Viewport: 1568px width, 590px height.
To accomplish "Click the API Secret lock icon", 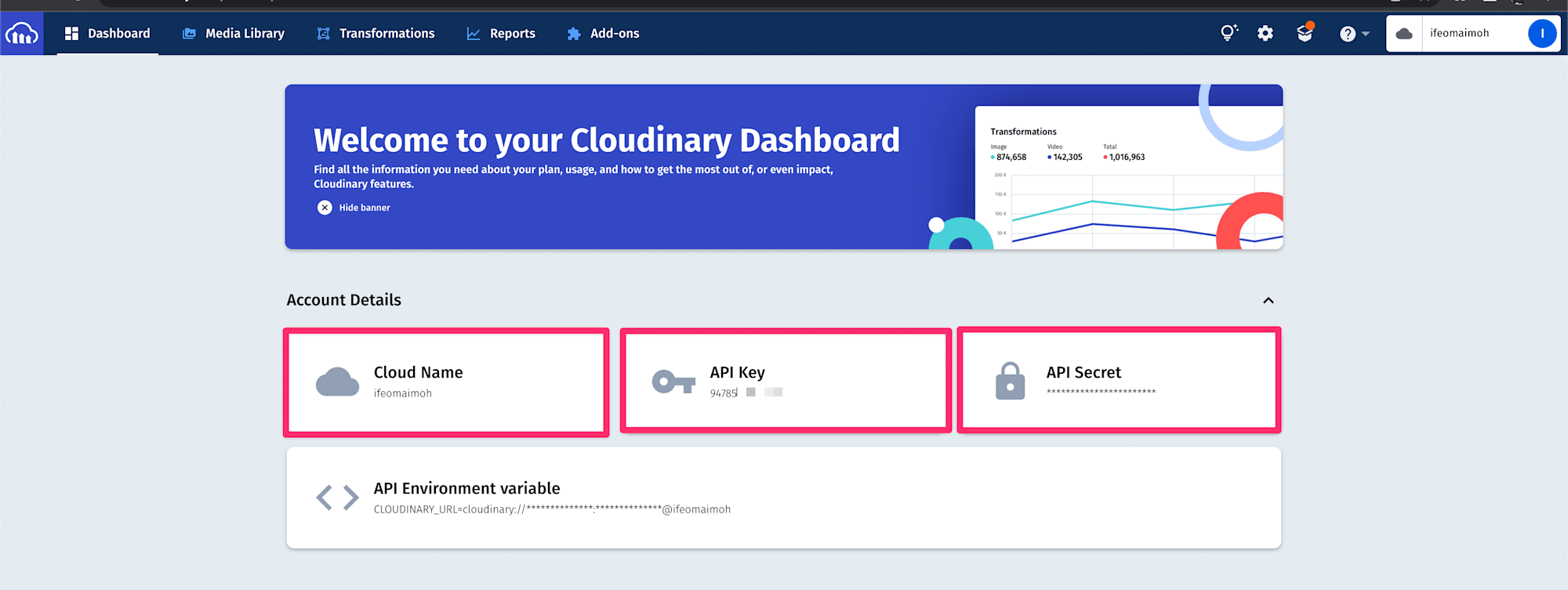I will click(1010, 381).
